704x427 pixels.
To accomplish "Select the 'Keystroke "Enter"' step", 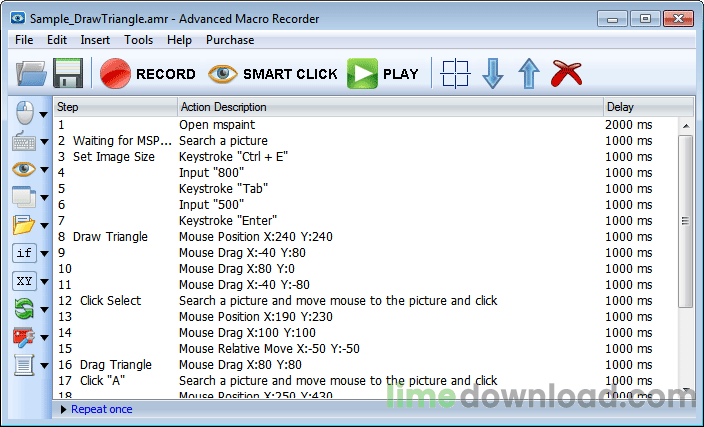I will (365, 220).
